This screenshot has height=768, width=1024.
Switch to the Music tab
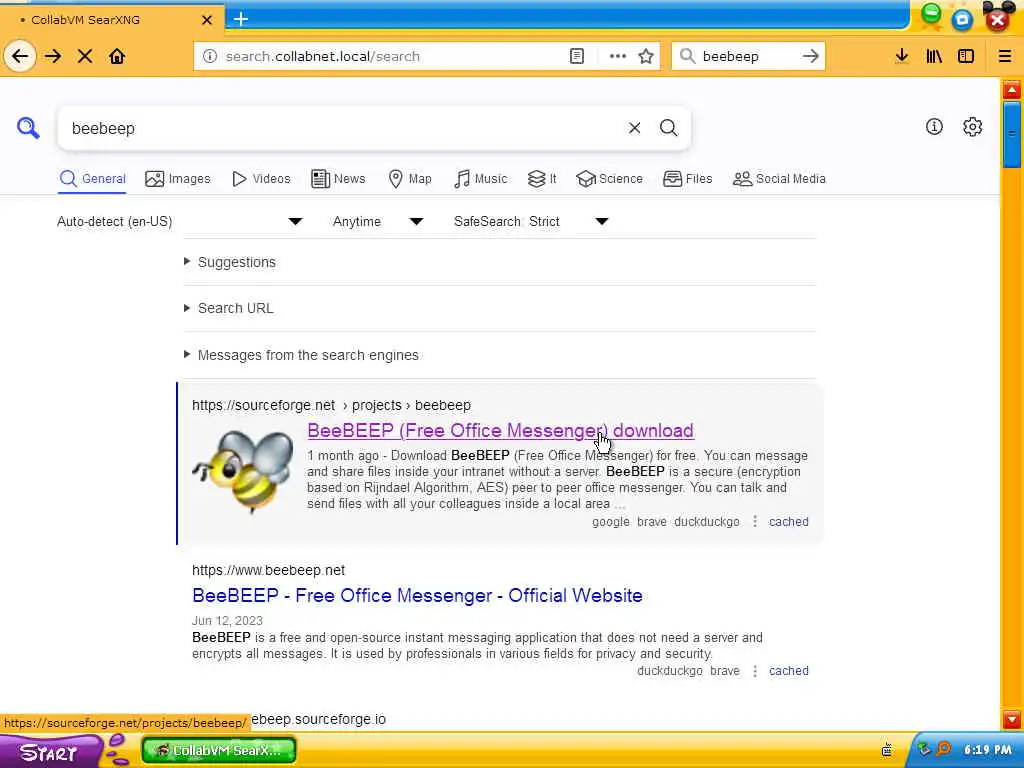pos(481,179)
